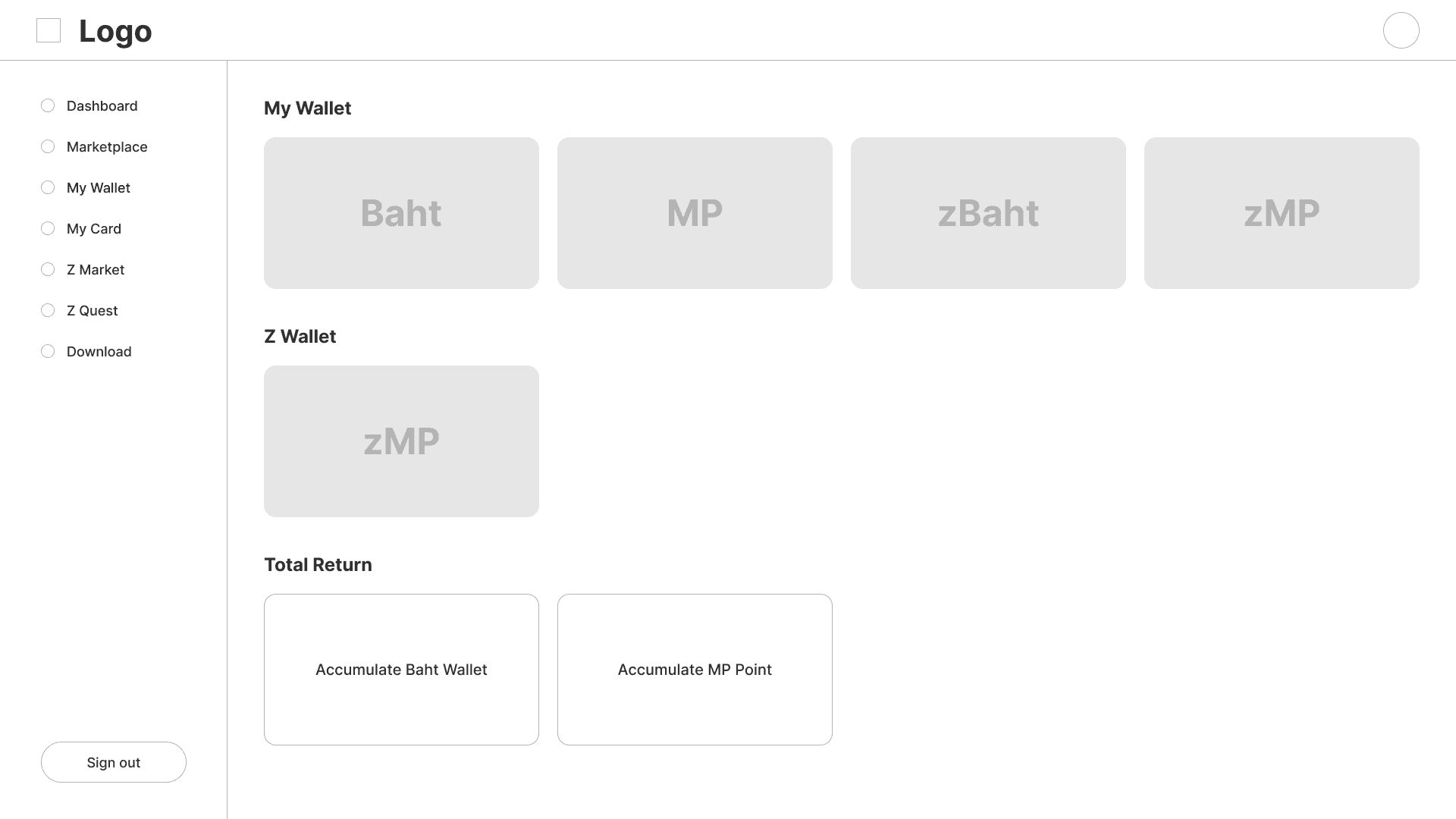Click the Sign out button
The height and width of the screenshot is (819, 1456).
pos(113,762)
